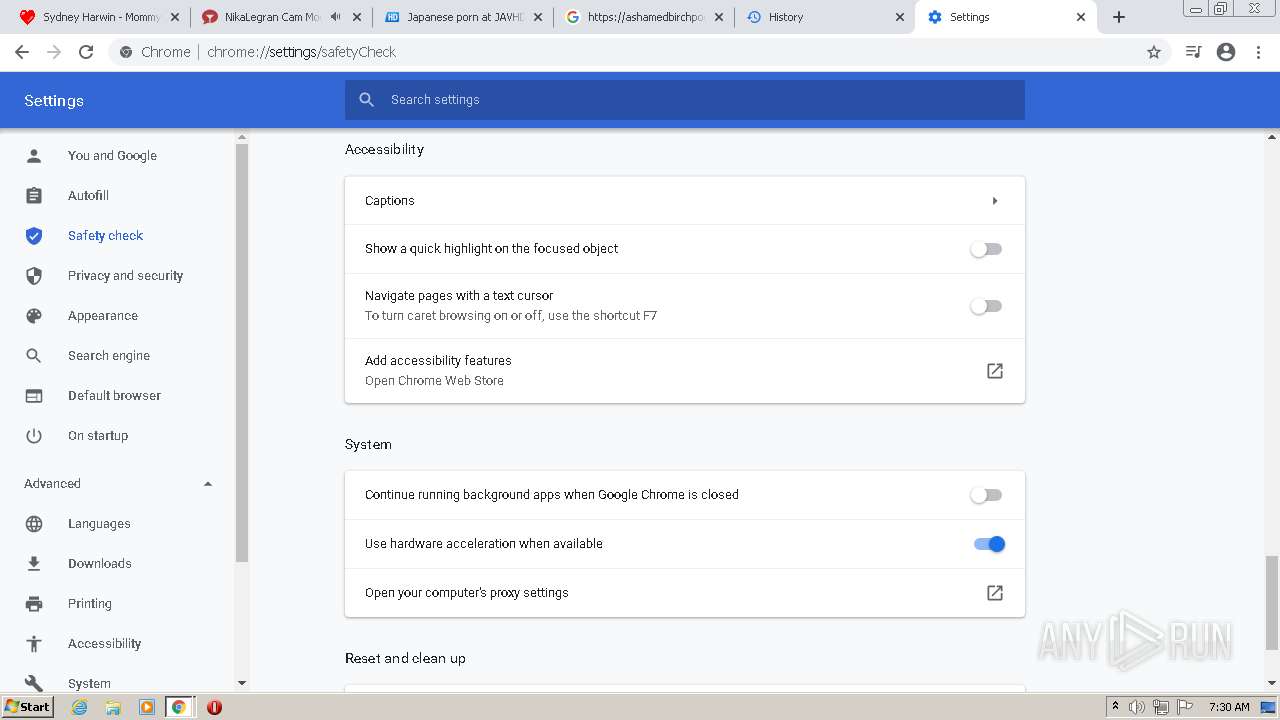
Task: Open the Windows Start button
Action: (27, 707)
